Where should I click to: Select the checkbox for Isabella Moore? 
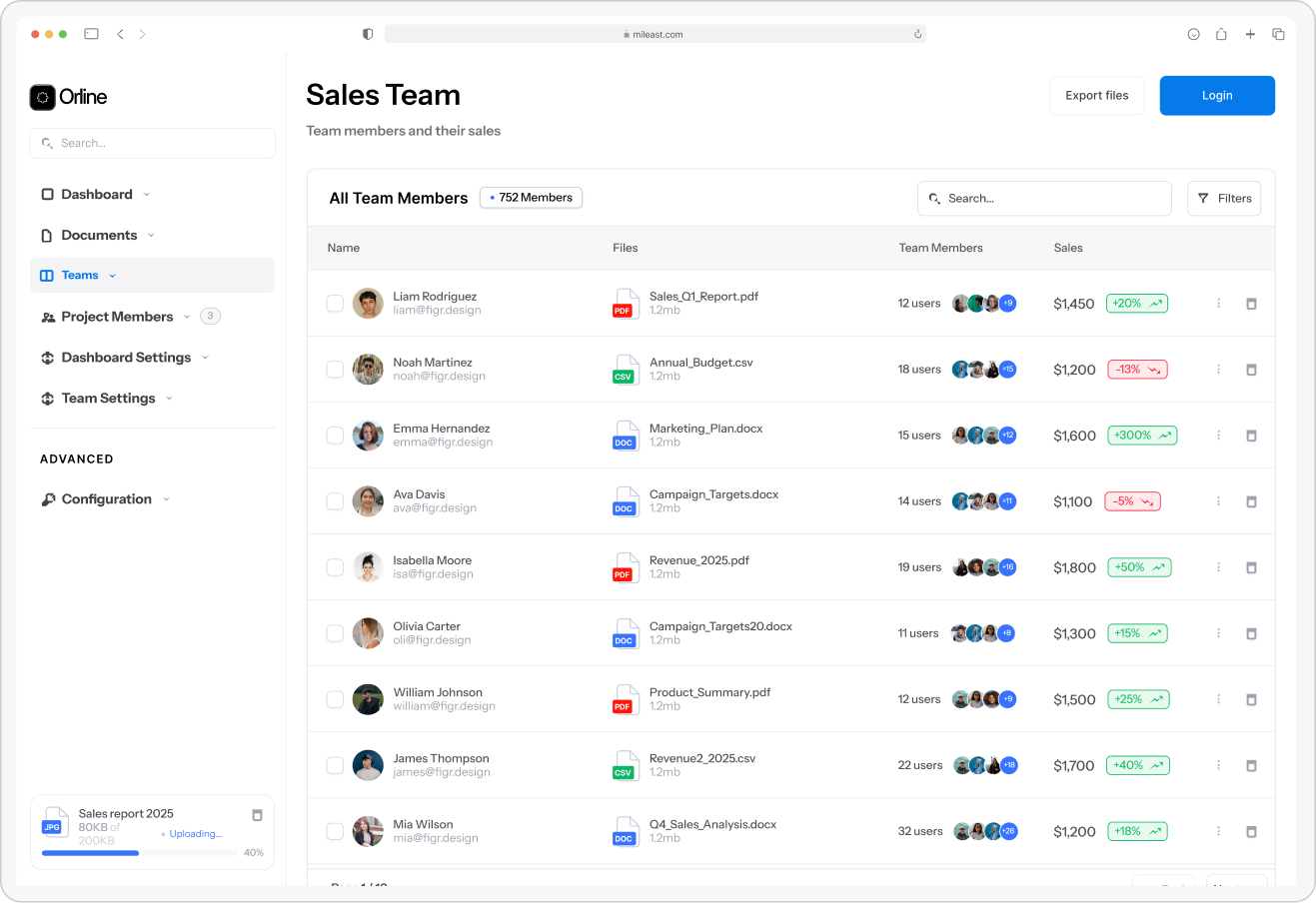pos(335,566)
